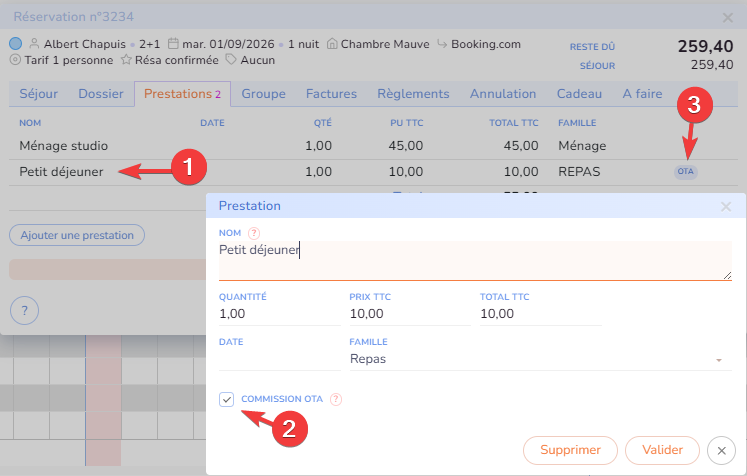
Task: Click the help icon next to NOM
Action: tap(253, 233)
